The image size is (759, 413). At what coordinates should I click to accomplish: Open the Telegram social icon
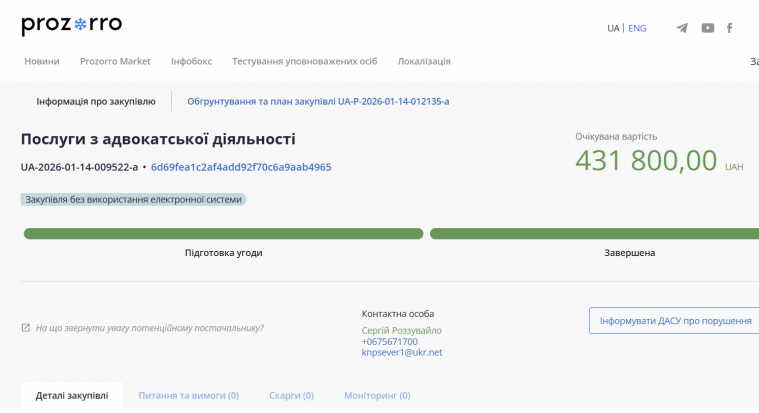(x=682, y=28)
